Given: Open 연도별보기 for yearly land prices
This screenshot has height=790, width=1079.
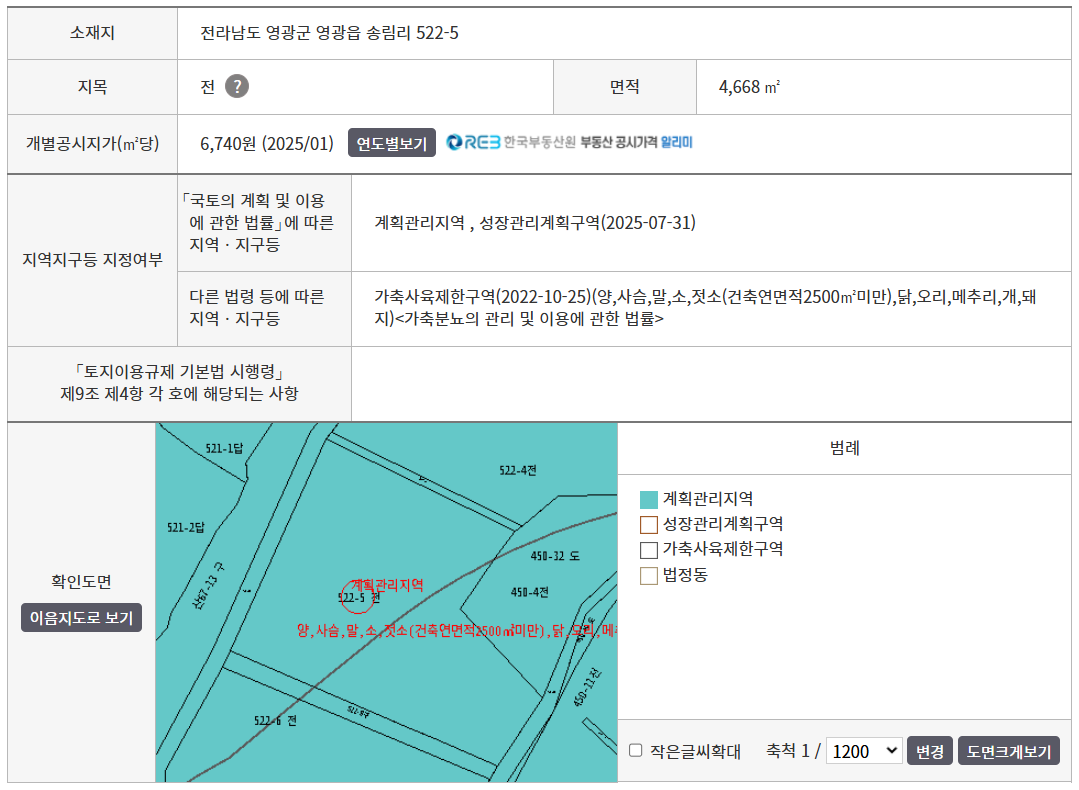Looking at the screenshot, I should point(392,143).
